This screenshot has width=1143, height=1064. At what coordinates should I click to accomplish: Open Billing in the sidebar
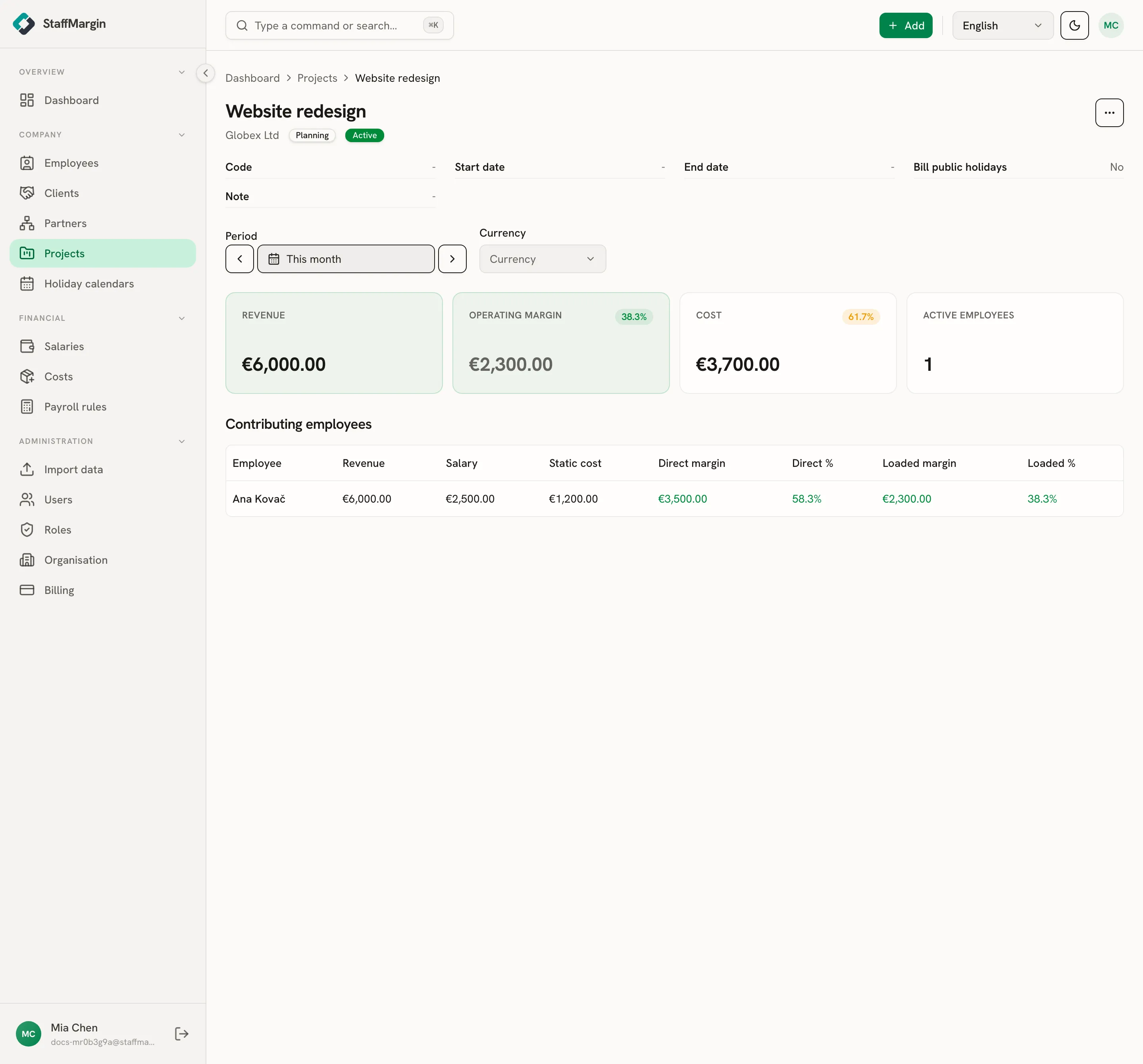pyautogui.click(x=103, y=590)
